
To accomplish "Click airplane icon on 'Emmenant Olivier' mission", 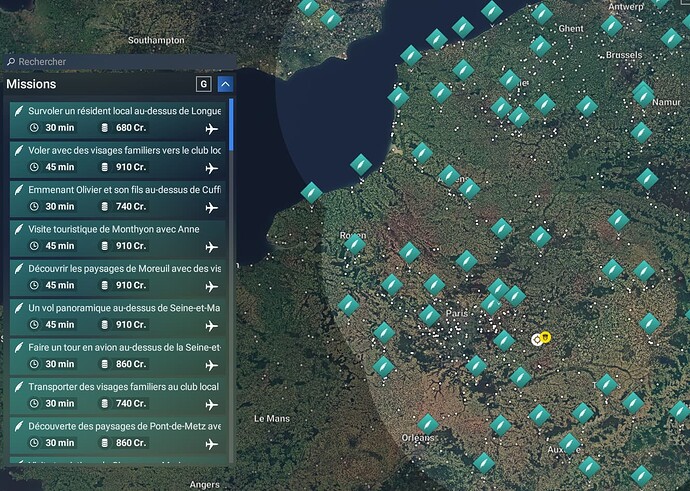I will tap(211, 207).
